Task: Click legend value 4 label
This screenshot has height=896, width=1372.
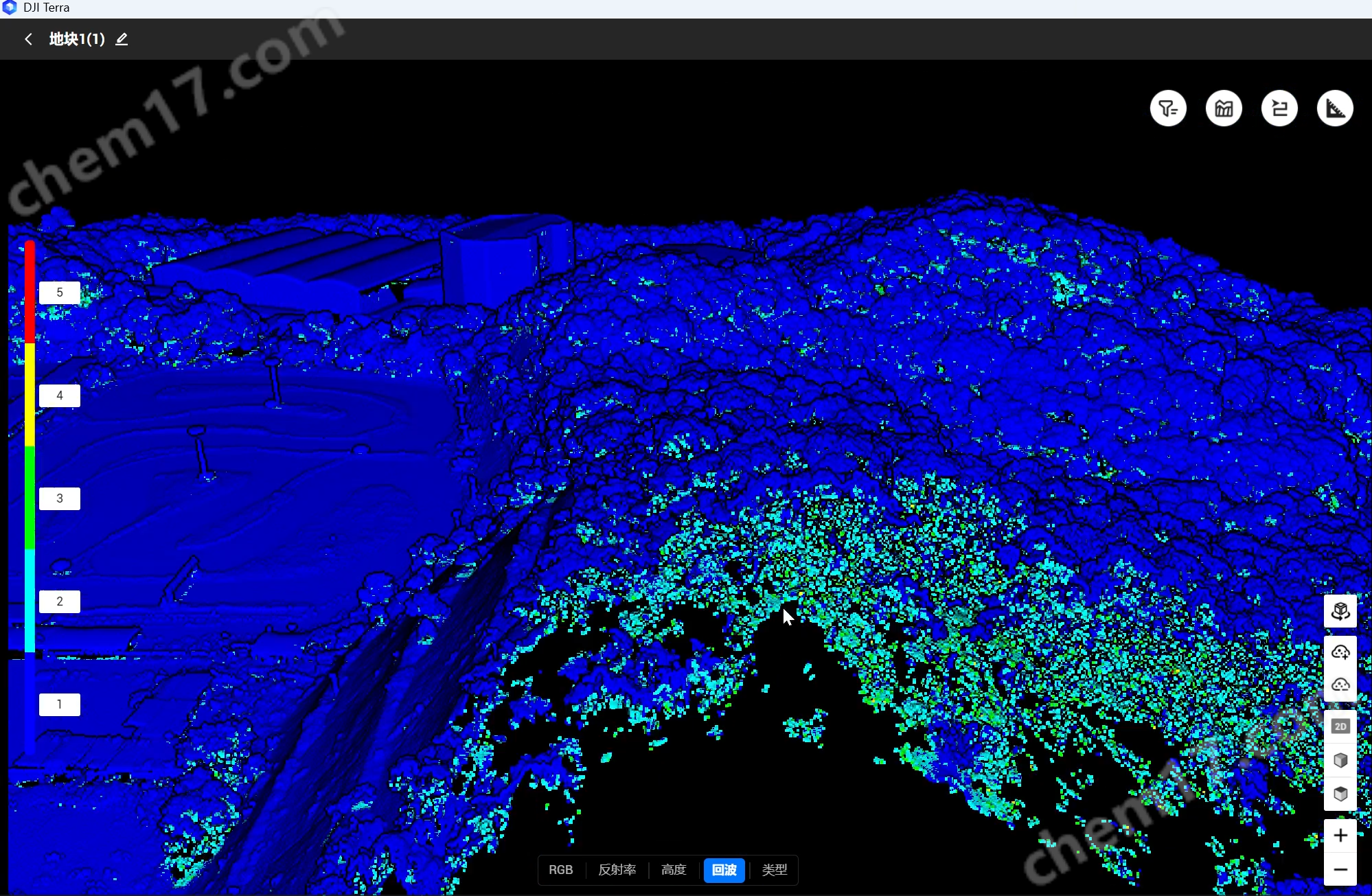Action: pos(60,395)
